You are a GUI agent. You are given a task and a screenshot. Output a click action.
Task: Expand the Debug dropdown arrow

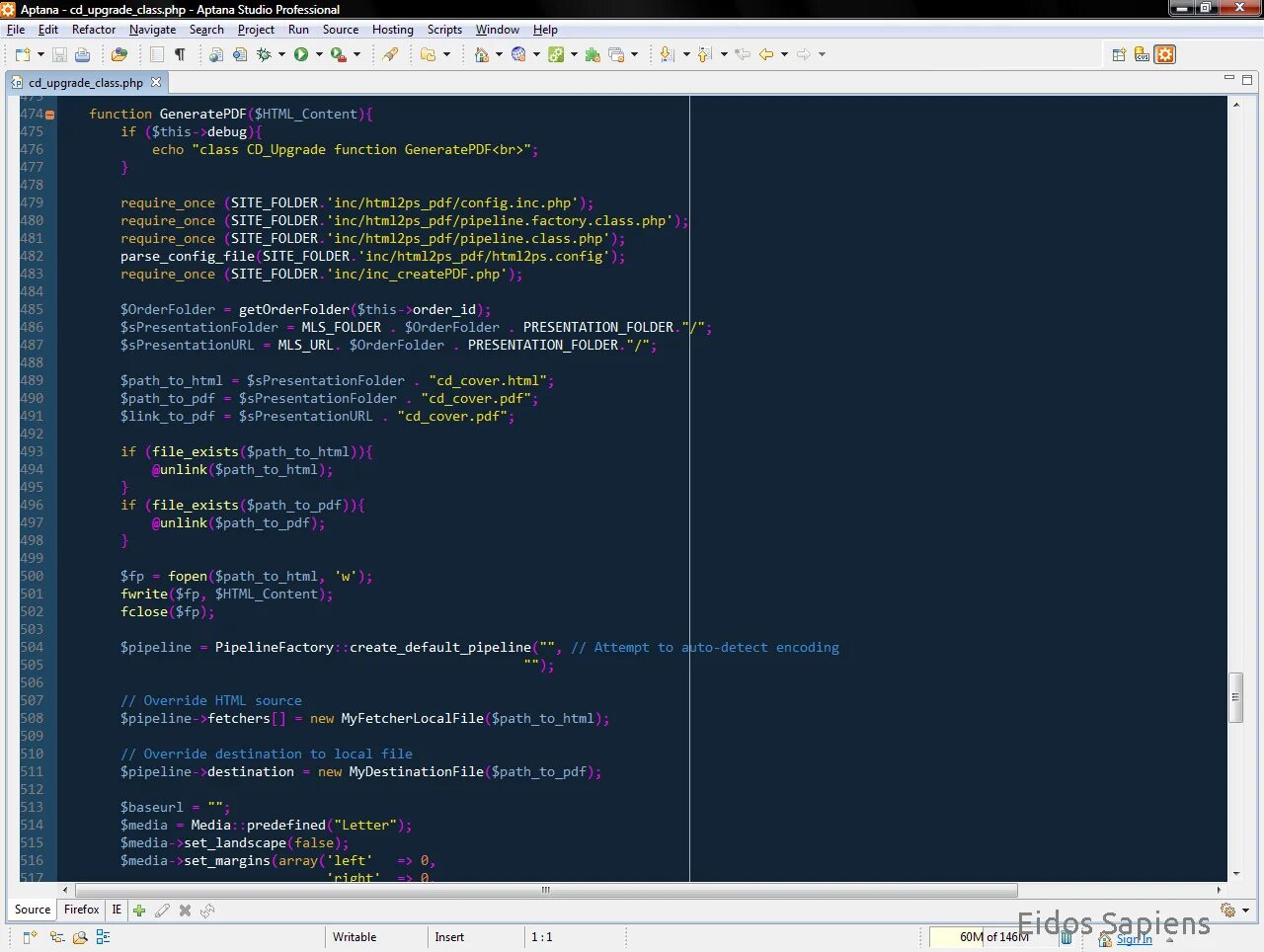click(281, 55)
